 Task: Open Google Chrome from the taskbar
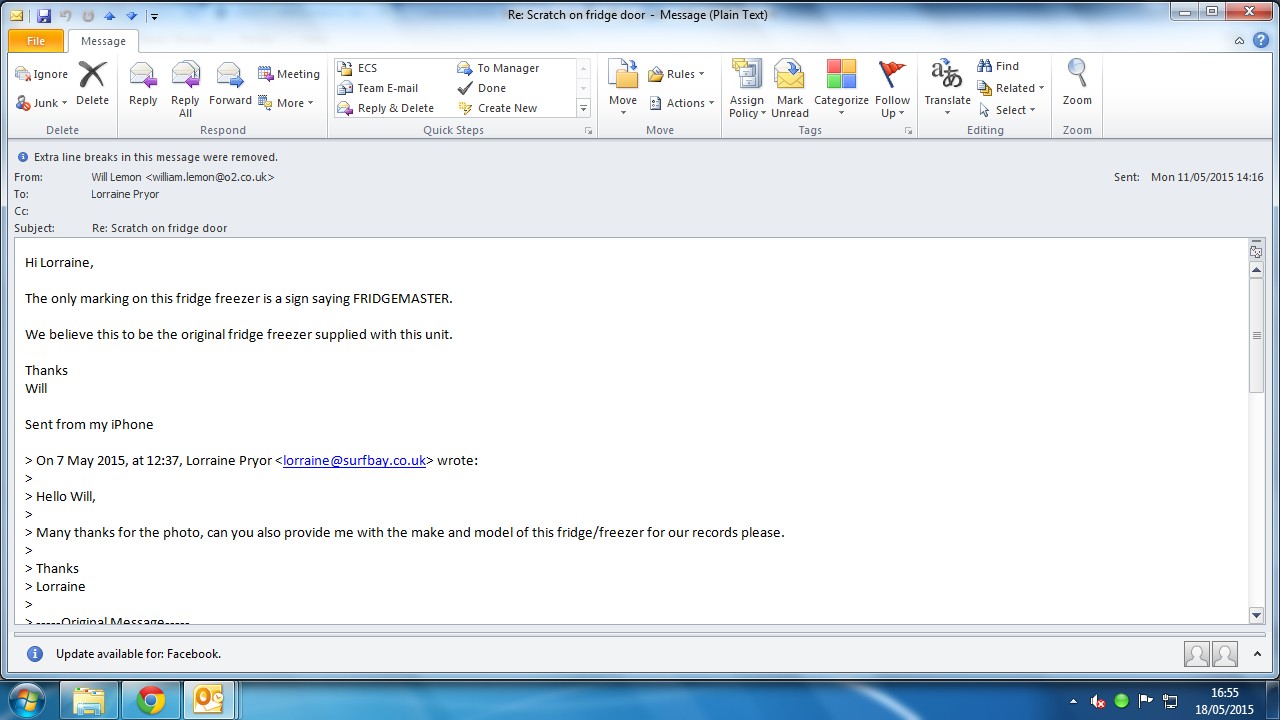pos(151,700)
